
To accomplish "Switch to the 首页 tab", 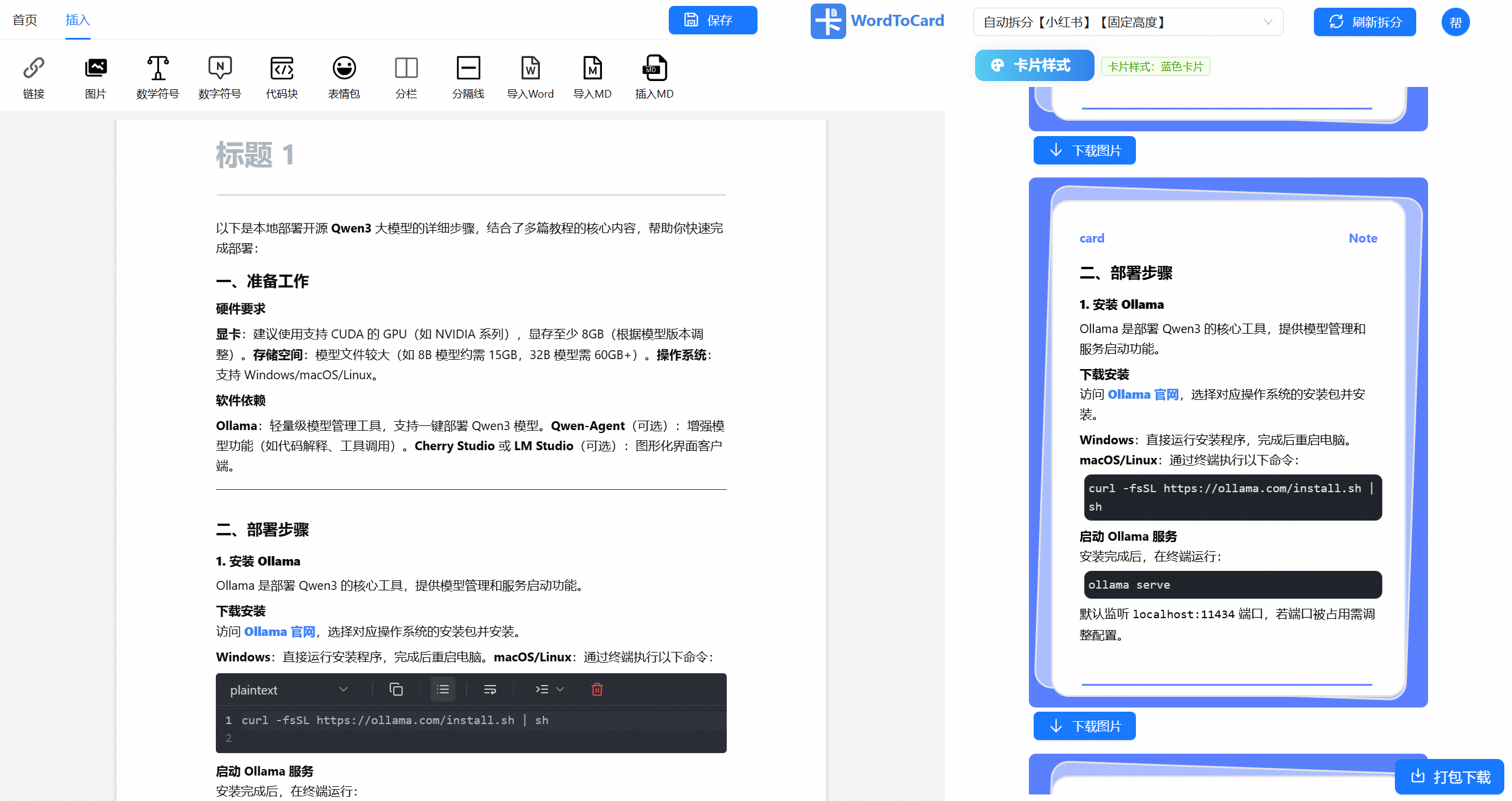I will pos(25,20).
